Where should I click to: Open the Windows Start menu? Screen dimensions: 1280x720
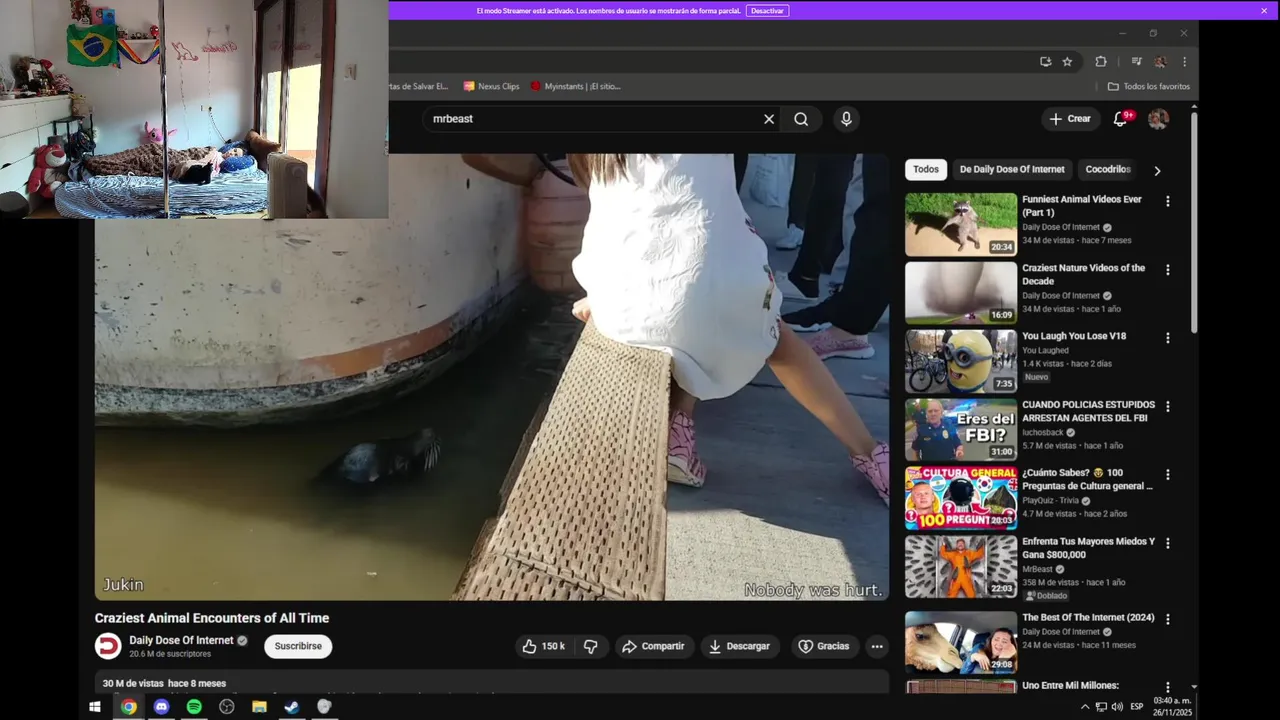[x=95, y=707]
